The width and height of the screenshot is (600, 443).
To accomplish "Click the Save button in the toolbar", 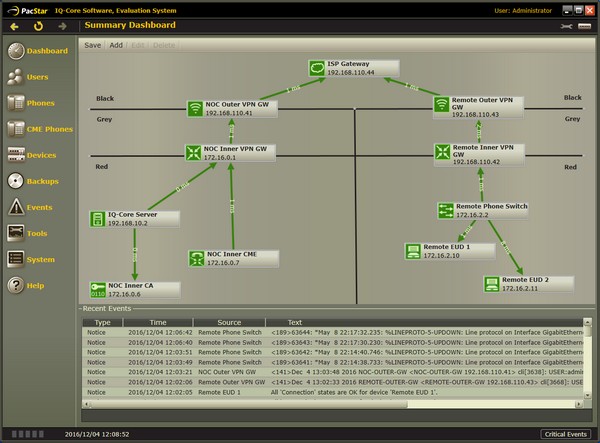I will [x=93, y=45].
